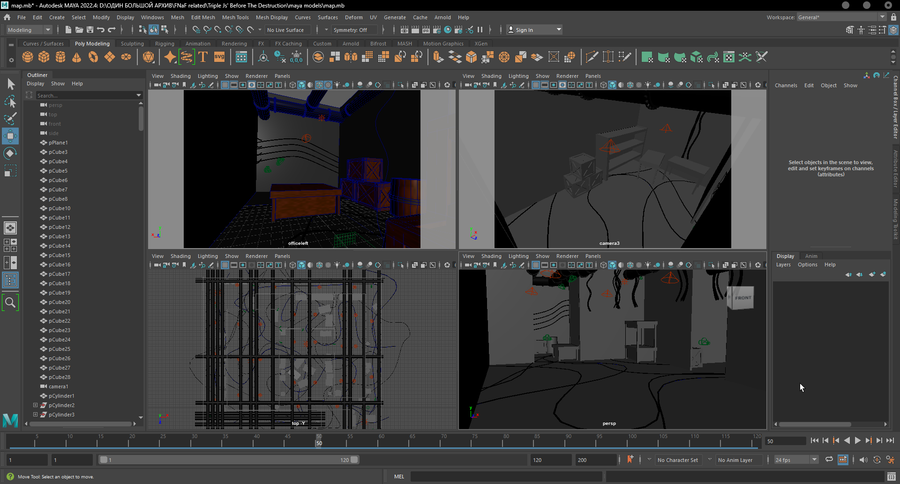Toggle the single perspective layout button
This screenshot has width=900, height=484.
click(10, 228)
